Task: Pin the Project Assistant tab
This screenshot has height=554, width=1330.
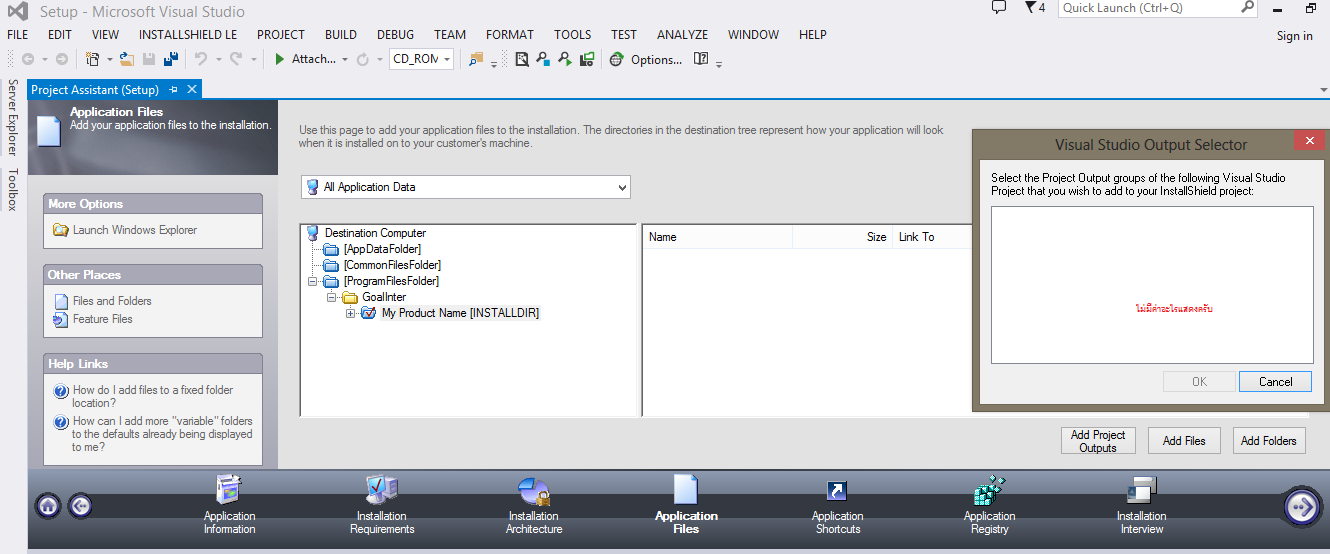Action: 174,89
